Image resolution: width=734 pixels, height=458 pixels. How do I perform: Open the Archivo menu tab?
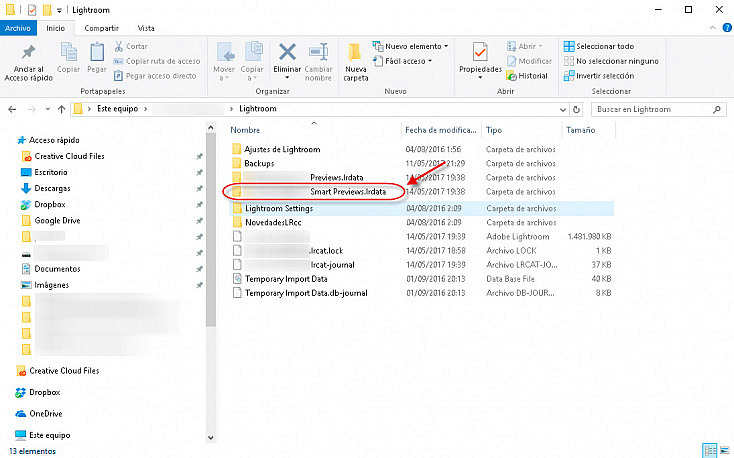click(x=18, y=28)
